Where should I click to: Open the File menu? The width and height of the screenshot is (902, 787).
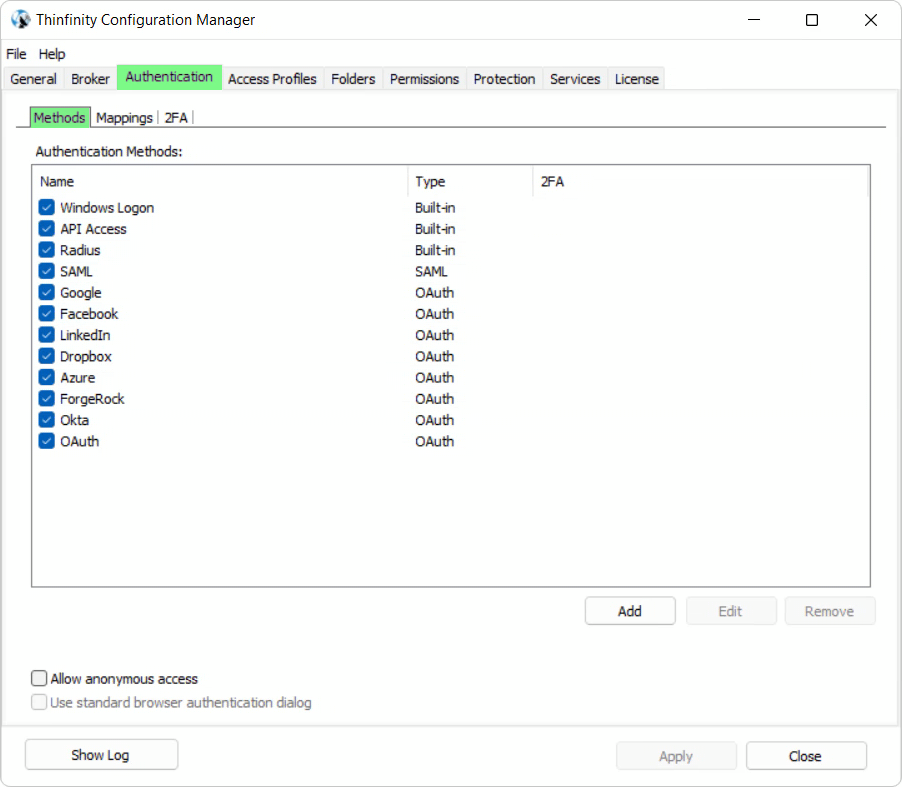tap(16, 54)
